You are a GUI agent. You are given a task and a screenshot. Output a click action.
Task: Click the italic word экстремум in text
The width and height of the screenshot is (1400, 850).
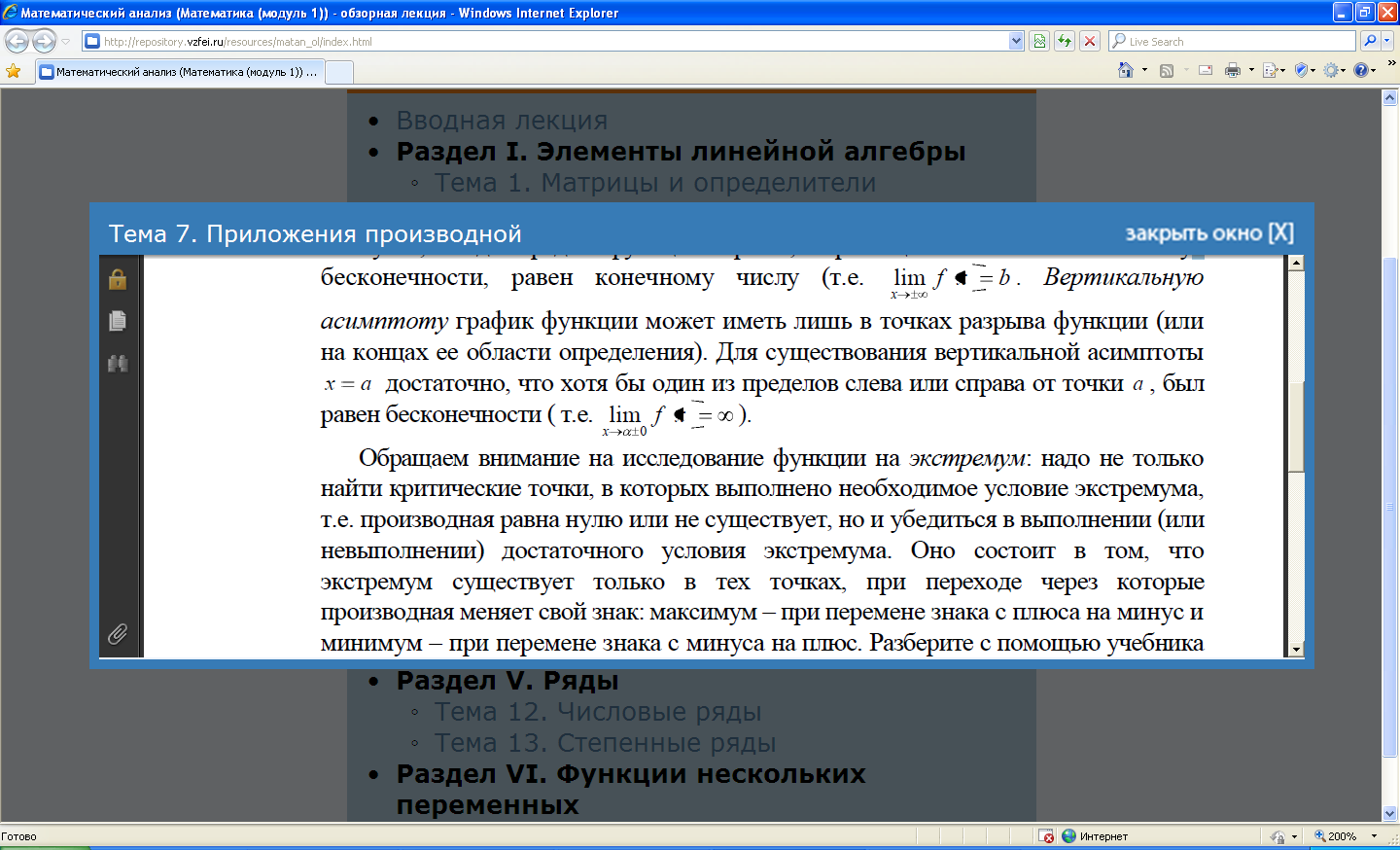[966, 458]
